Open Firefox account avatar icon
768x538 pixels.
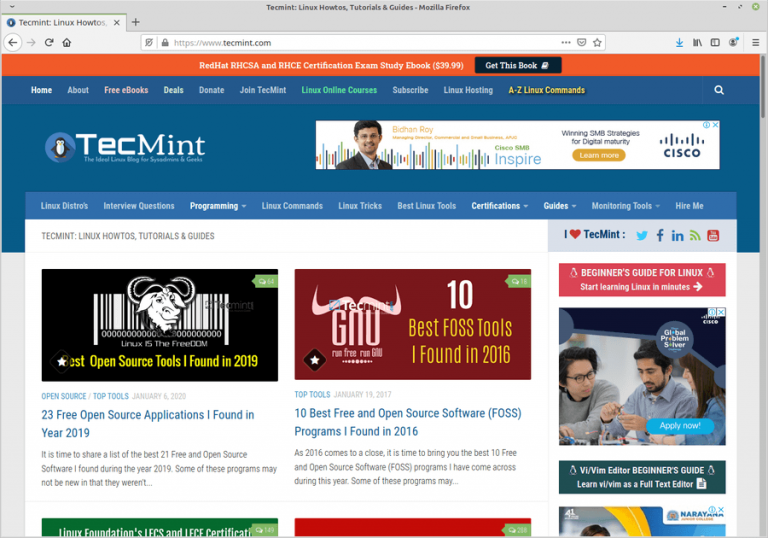tap(733, 43)
